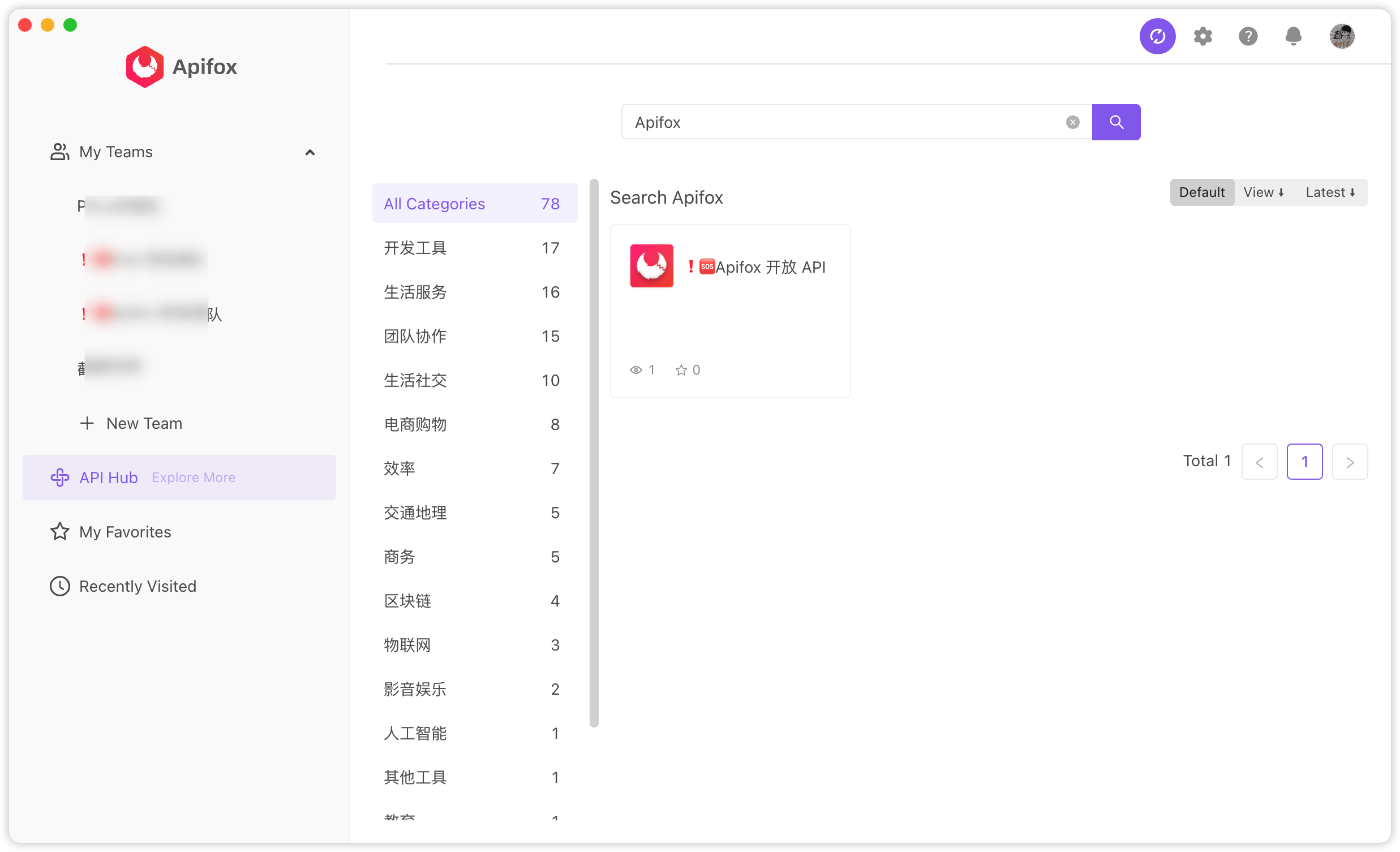Click the My Favorites star icon
1400x852 pixels.
tap(59, 532)
